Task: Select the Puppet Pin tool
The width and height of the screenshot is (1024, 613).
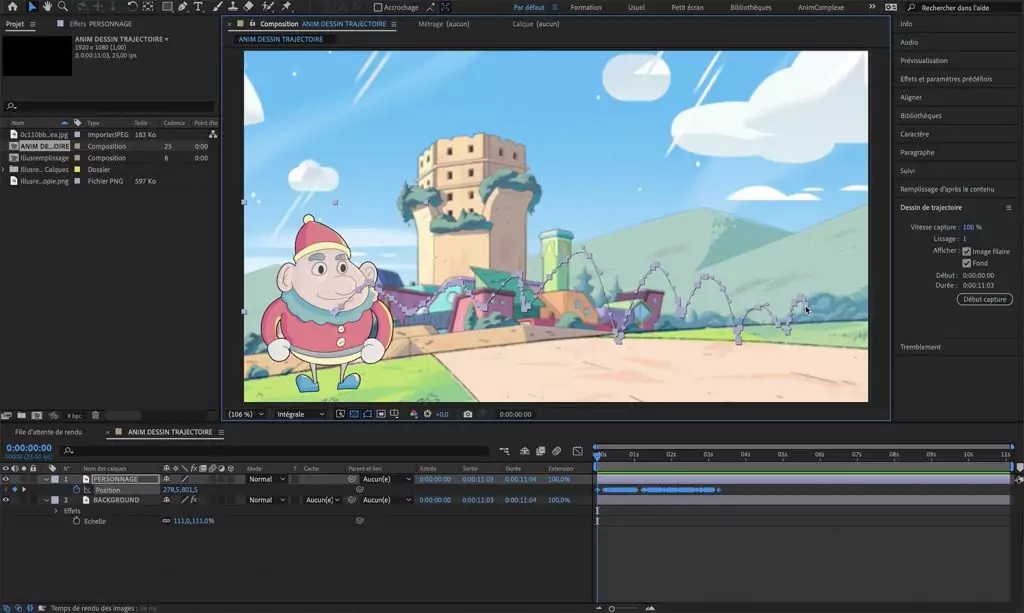Action: (286, 7)
